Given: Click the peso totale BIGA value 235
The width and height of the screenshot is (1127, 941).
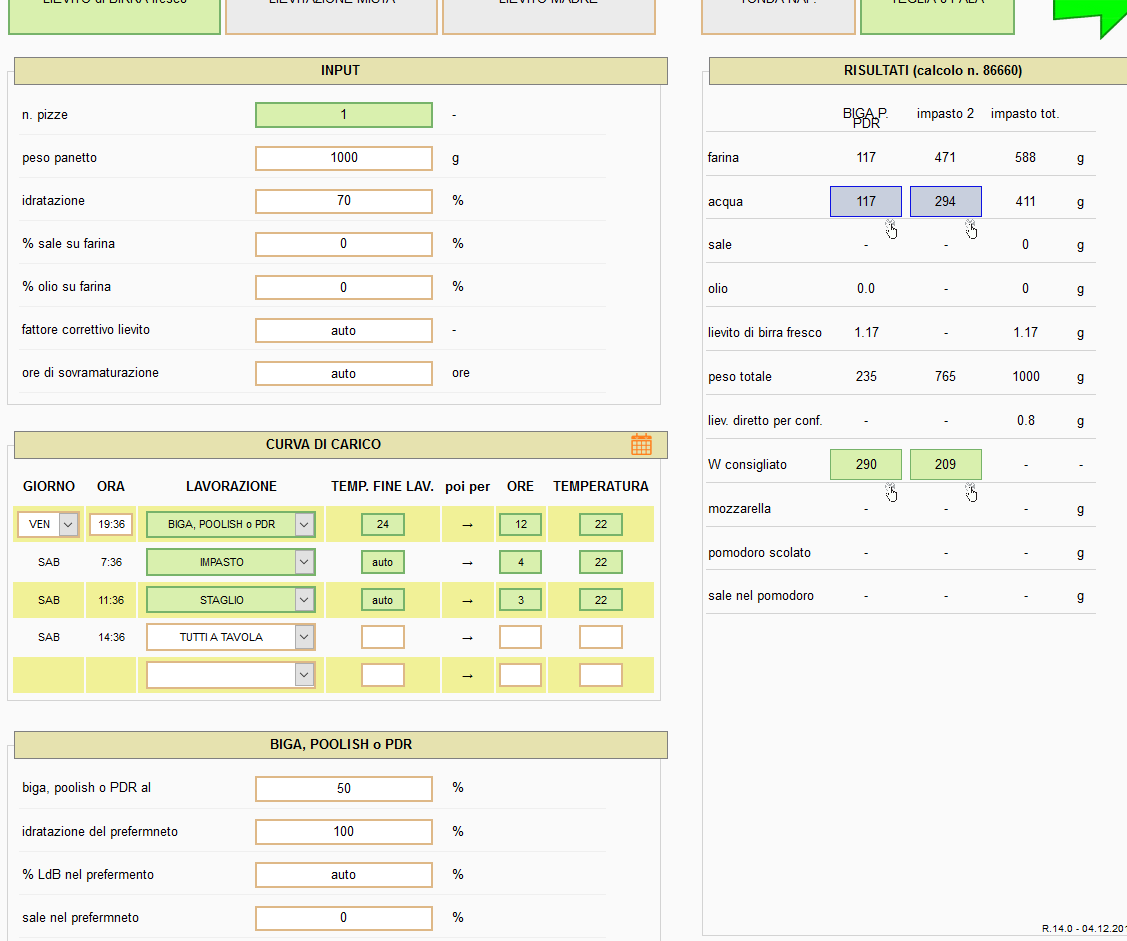Looking at the screenshot, I should click(x=866, y=376).
